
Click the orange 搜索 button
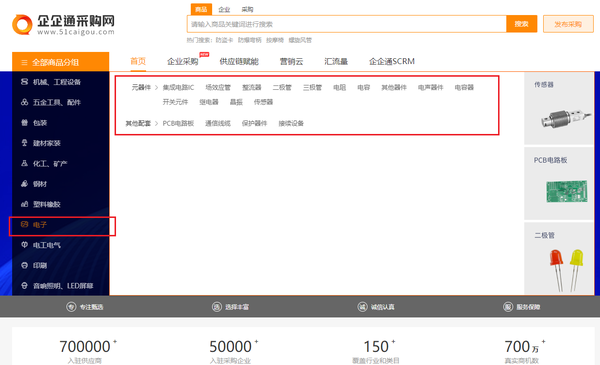point(522,24)
